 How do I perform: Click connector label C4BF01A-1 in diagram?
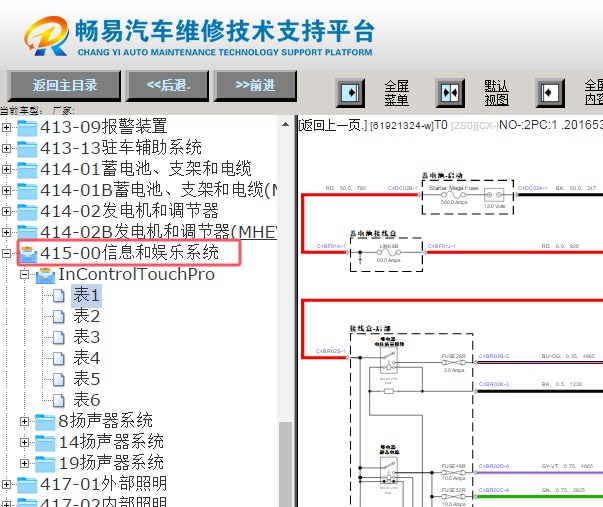coord(331,246)
